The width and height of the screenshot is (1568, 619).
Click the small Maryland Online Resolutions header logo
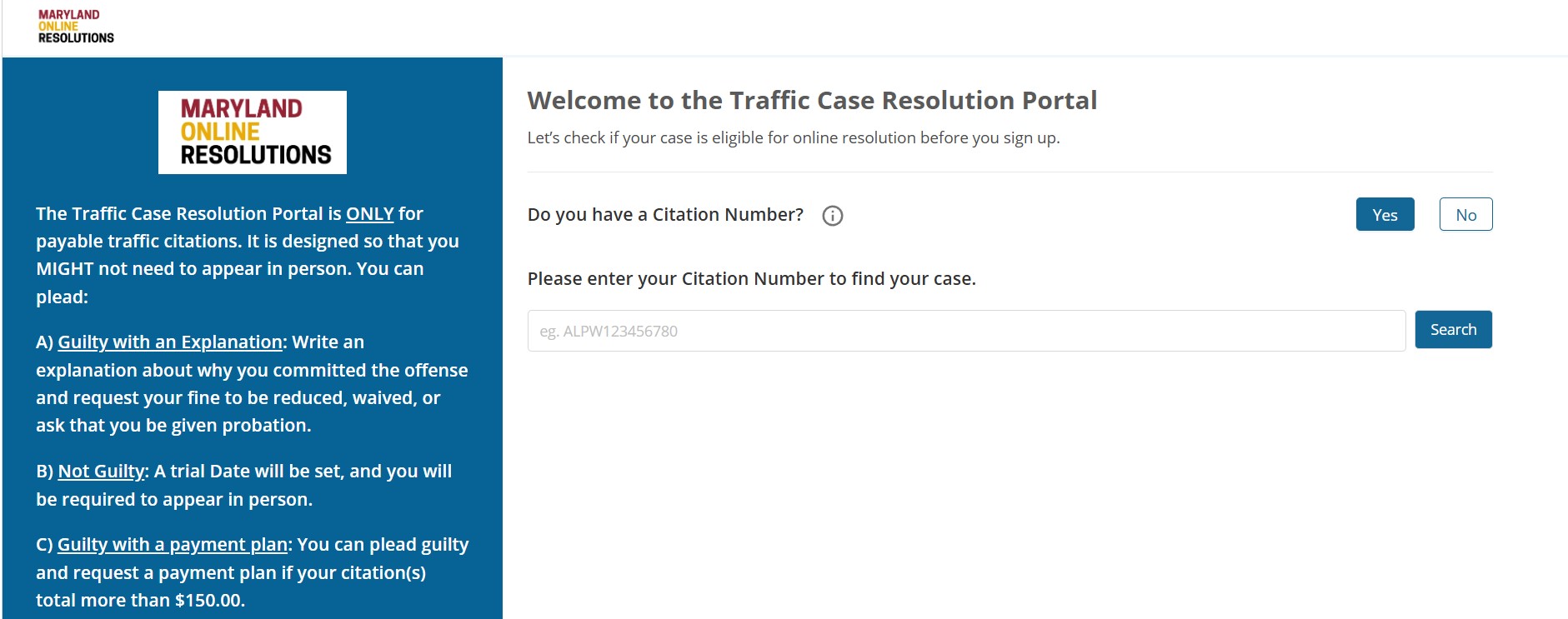(x=76, y=27)
